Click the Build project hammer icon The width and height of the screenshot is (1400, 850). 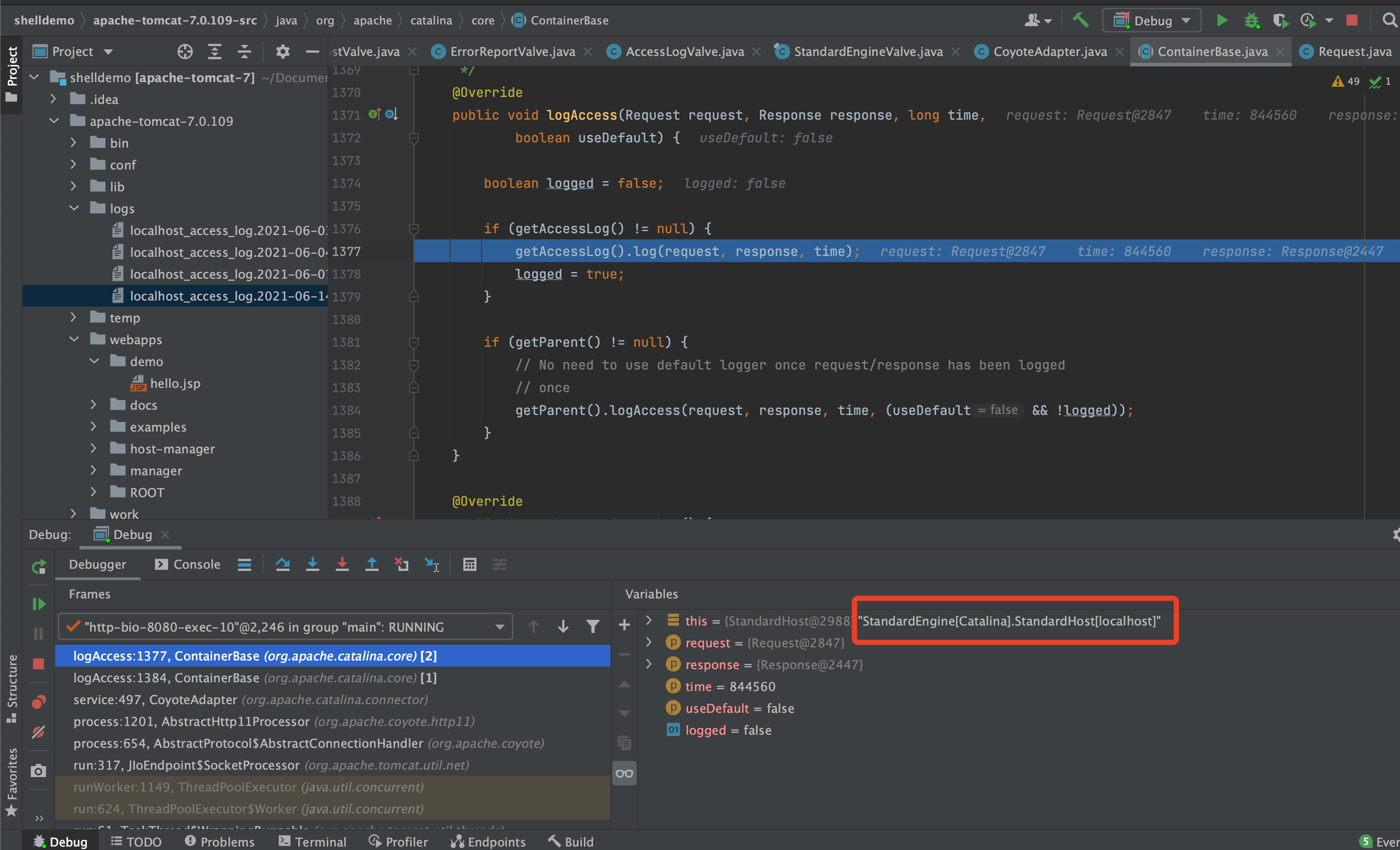[x=1081, y=21]
